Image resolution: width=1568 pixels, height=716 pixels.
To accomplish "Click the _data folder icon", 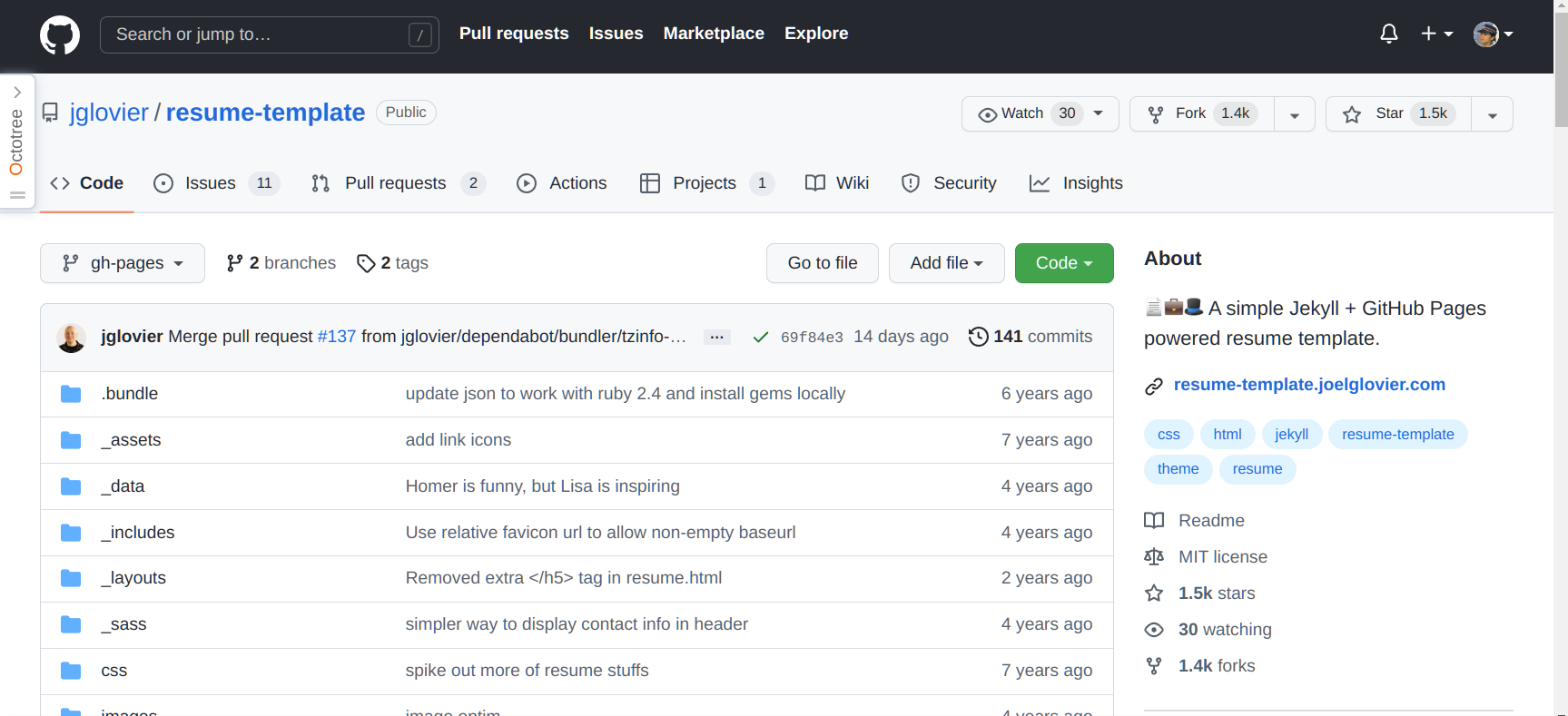I will 71,486.
